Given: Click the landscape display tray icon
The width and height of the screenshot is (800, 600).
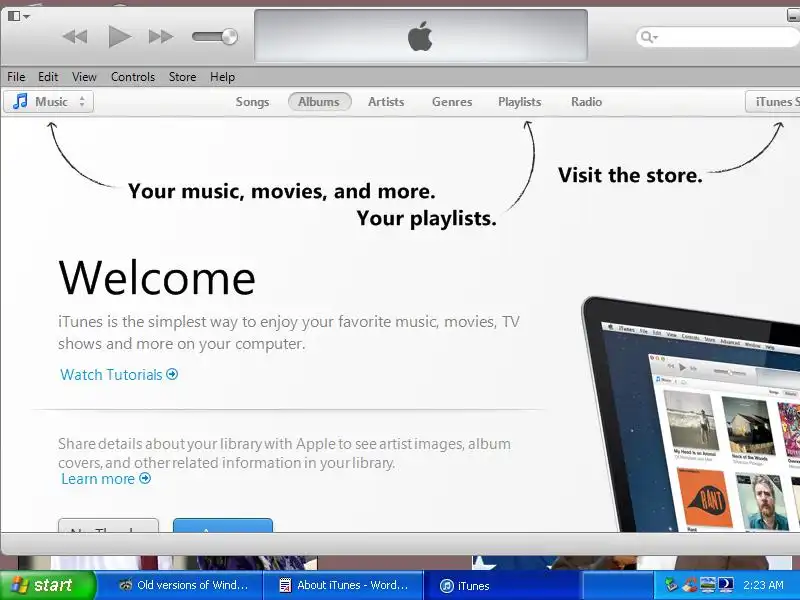Looking at the screenshot, I should pyautogui.click(x=708, y=585).
